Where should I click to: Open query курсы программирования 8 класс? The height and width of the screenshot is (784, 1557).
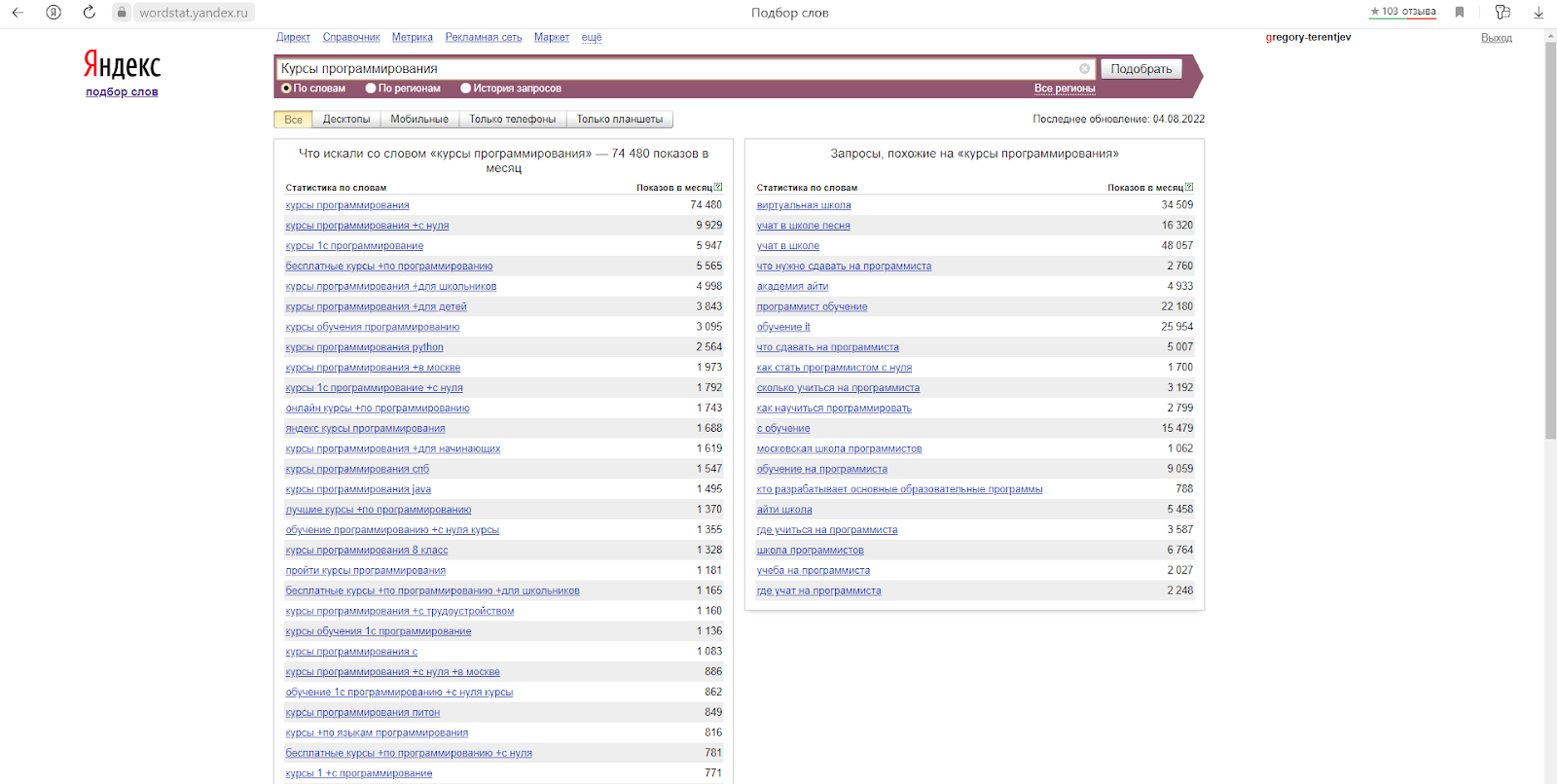click(x=367, y=551)
